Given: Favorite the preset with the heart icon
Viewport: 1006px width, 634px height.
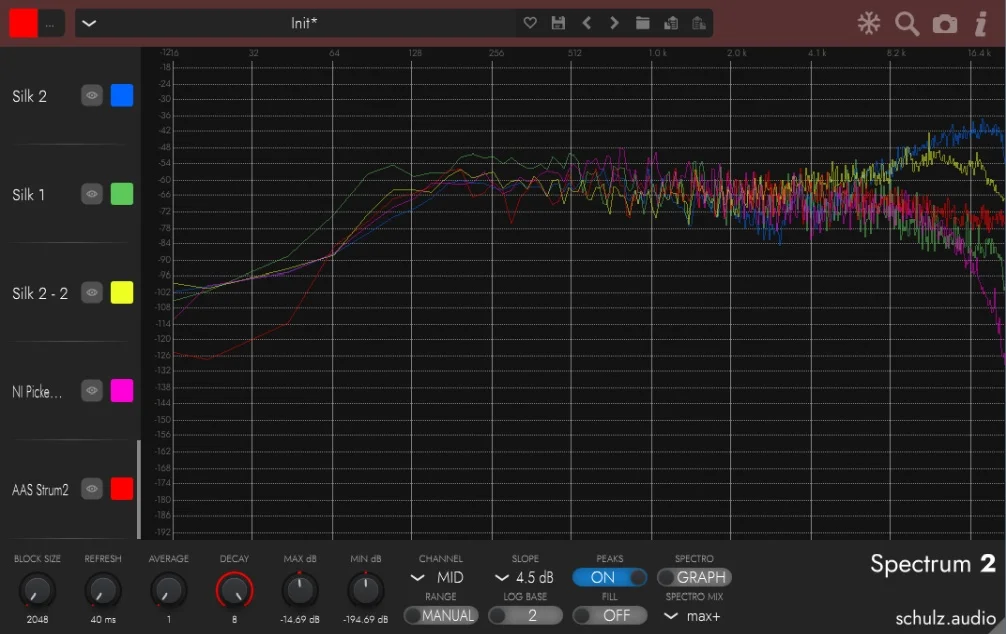Looking at the screenshot, I should pos(530,23).
